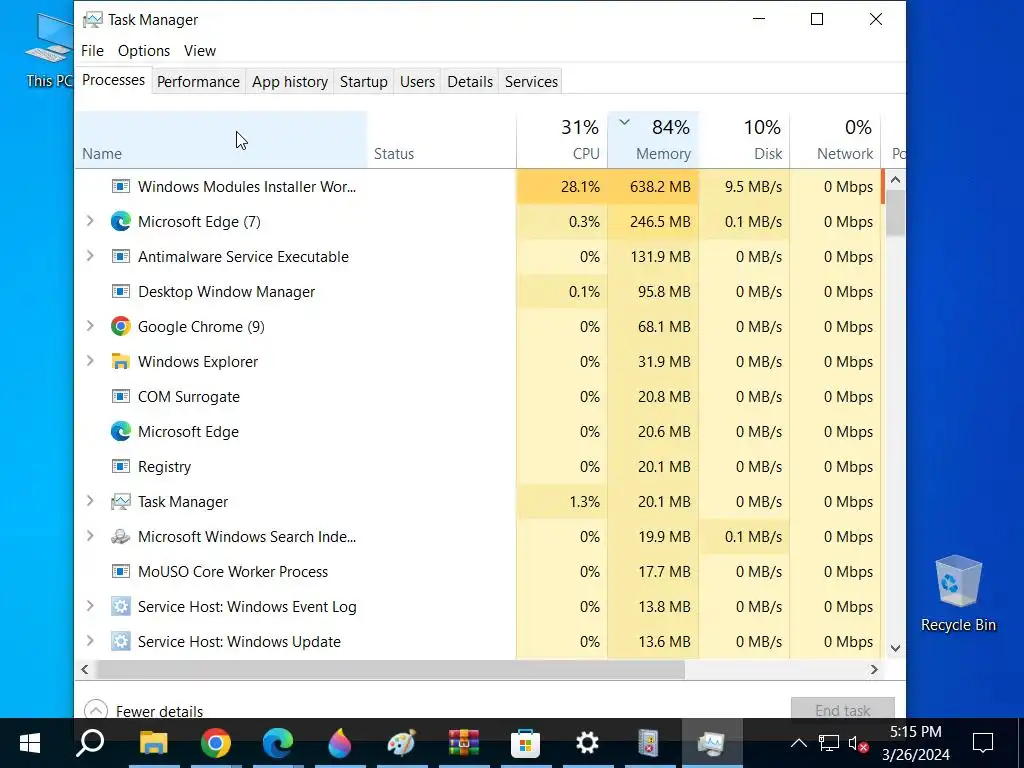Click the Windows Explorer folder icon

(x=120, y=362)
